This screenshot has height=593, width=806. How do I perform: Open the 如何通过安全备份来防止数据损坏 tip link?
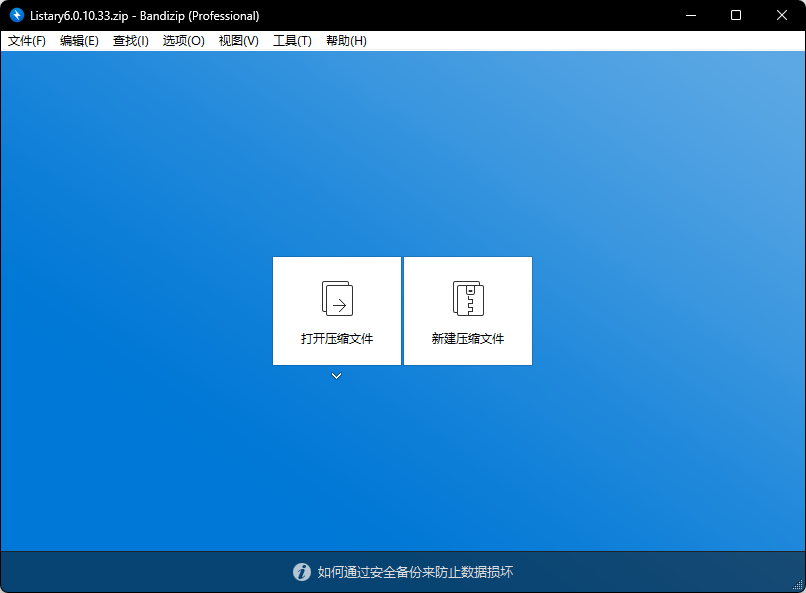(x=415, y=572)
